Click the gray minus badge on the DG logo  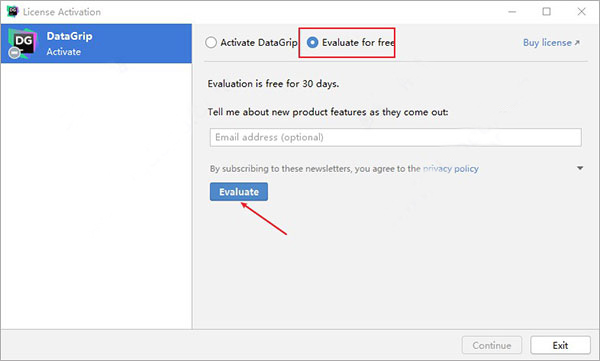[15, 53]
